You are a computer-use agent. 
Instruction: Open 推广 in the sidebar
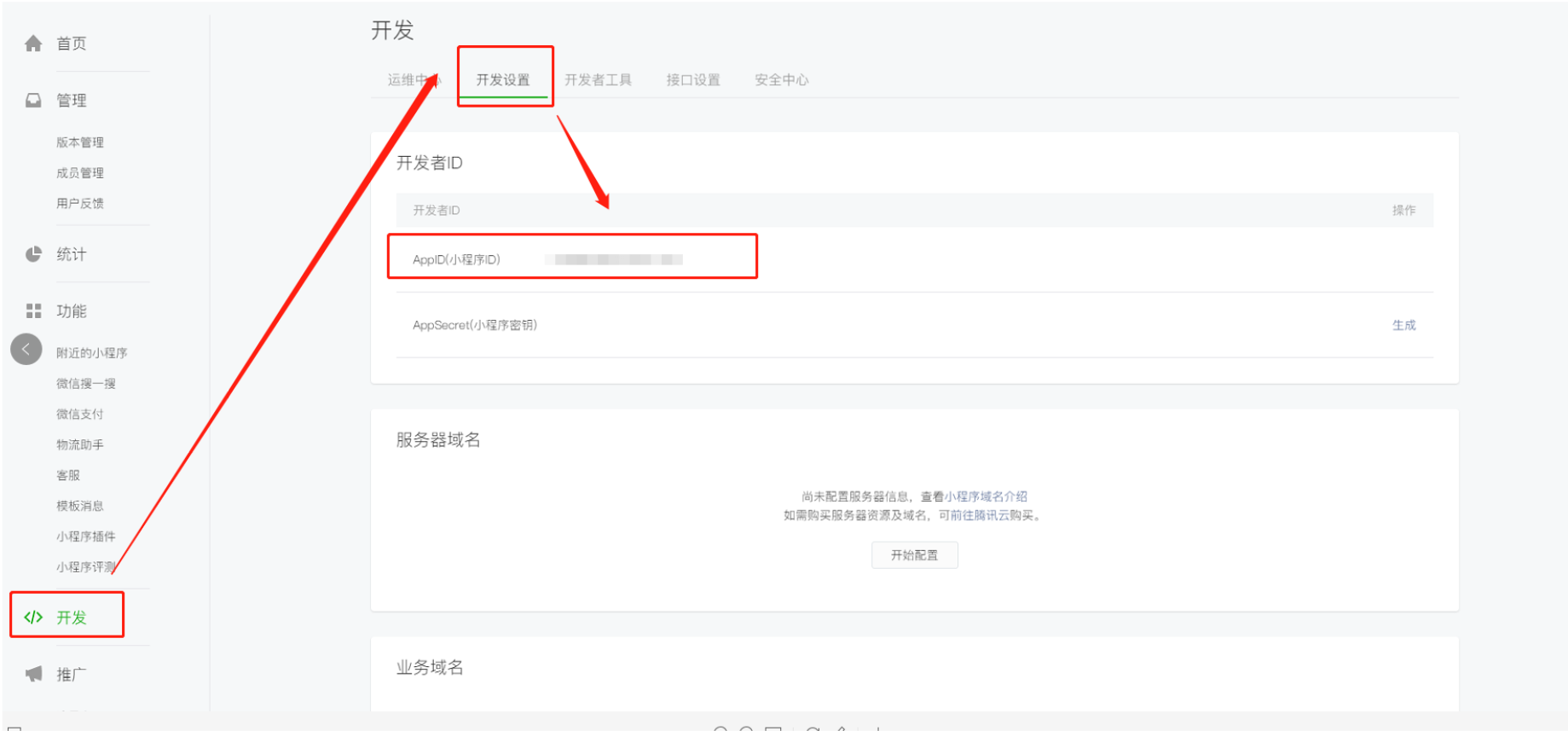[72, 675]
